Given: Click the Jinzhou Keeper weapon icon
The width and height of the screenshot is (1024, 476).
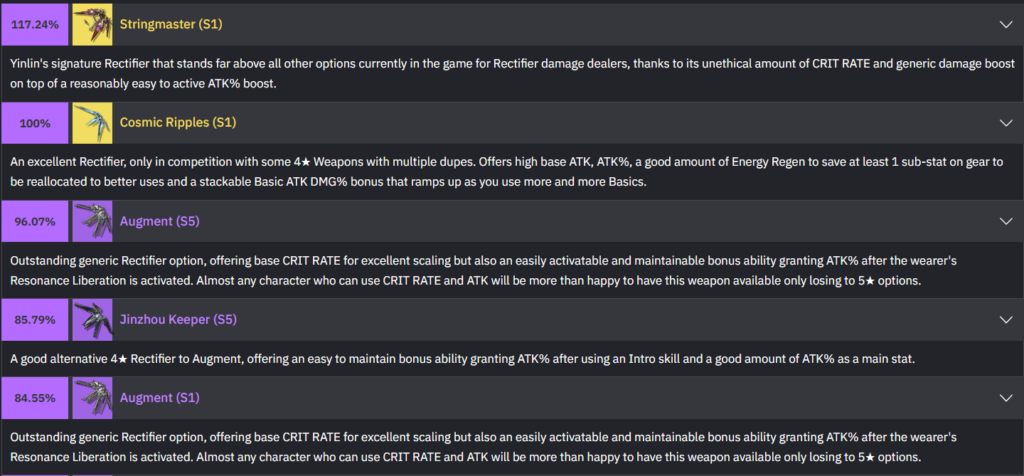Looking at the screenshot, I should coord(91,320).
